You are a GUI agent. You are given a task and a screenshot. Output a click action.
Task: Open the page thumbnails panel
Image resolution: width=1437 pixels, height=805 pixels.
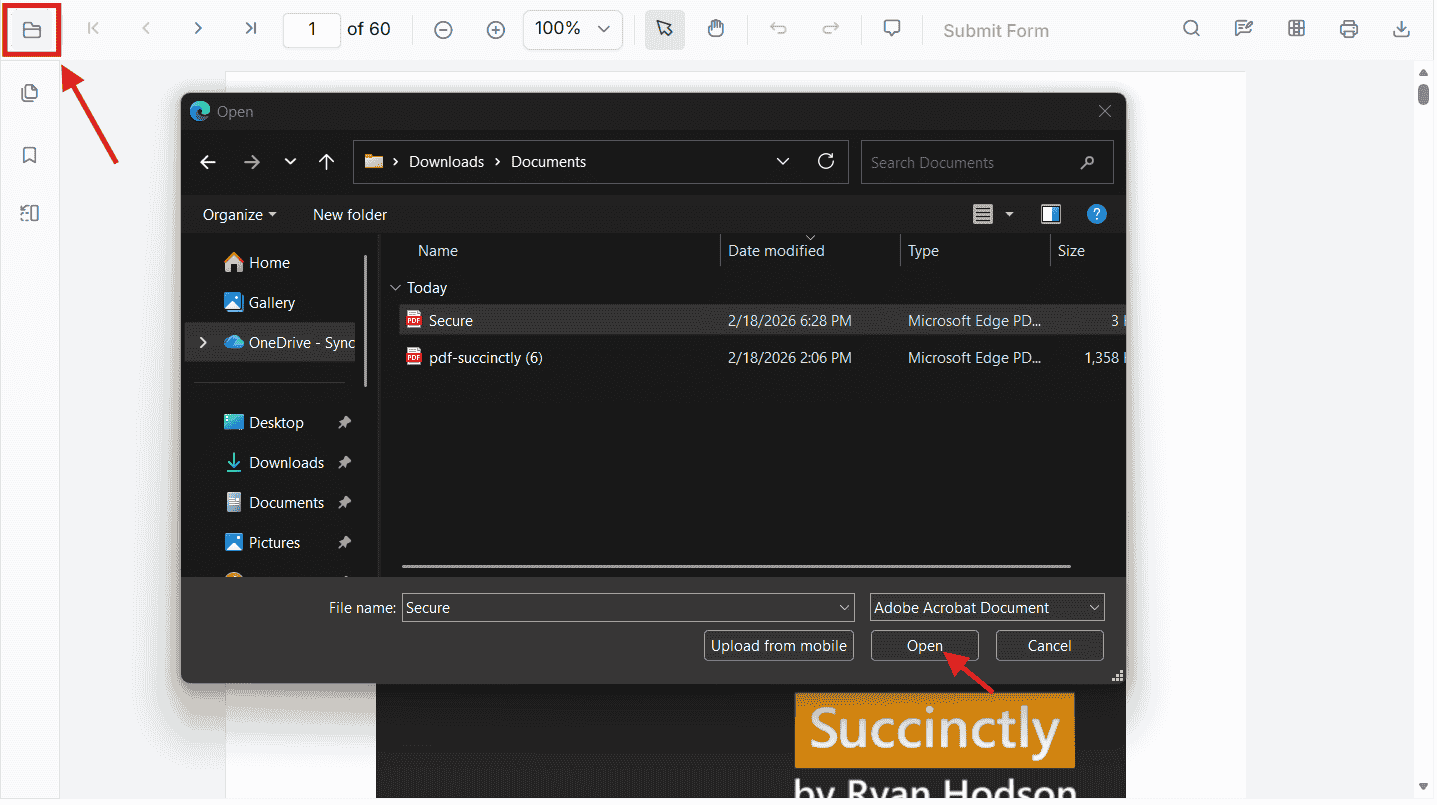point(30,93)
